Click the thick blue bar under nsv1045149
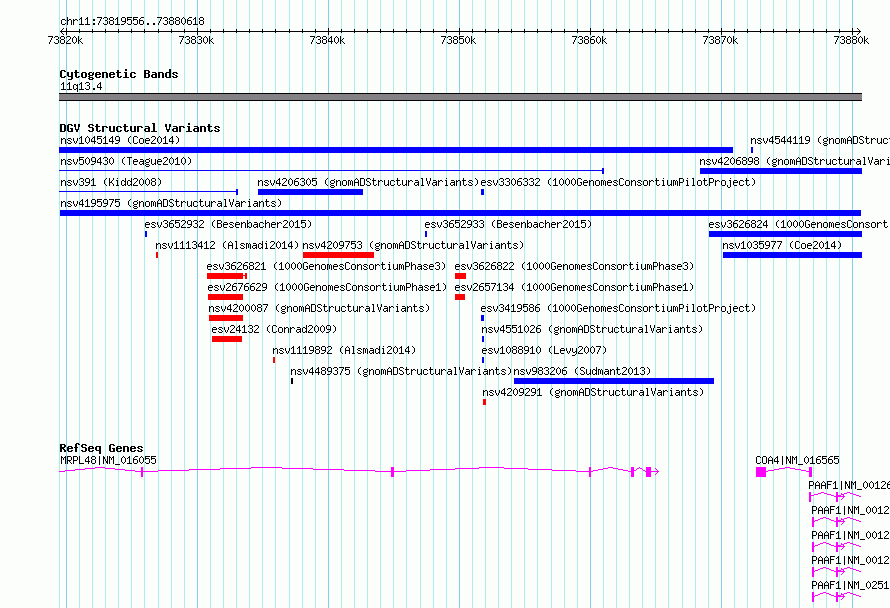 (396, 150)
